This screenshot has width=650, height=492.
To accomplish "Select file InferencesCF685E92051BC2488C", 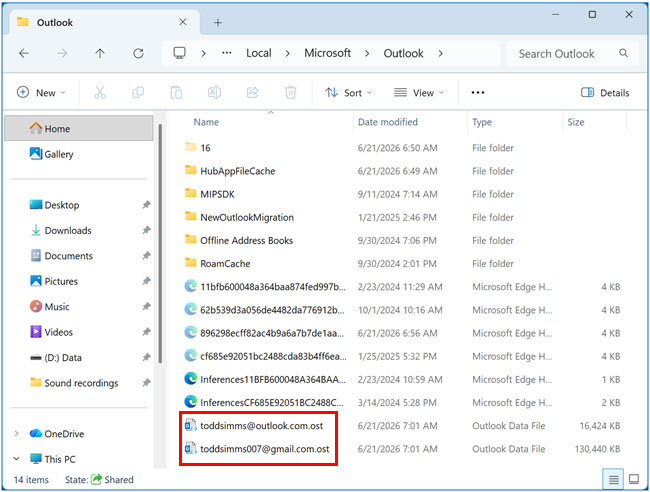I will 272,402.
